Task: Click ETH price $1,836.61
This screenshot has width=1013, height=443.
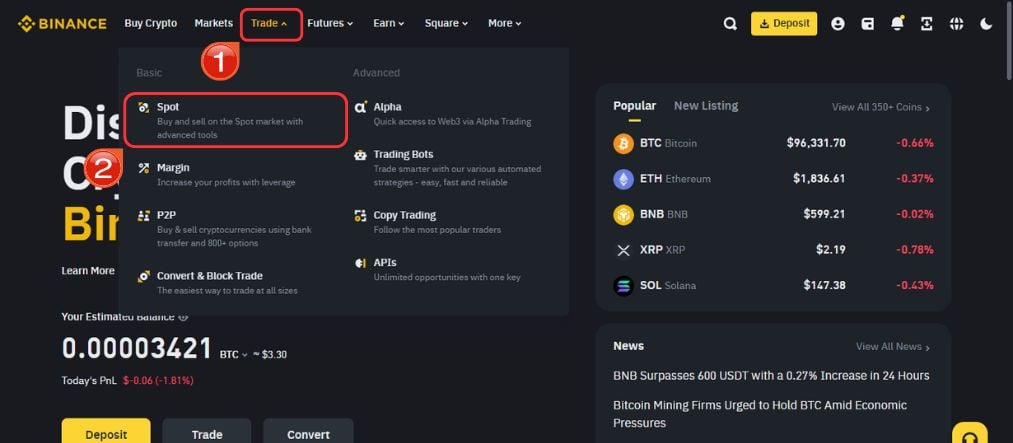Action: [x=819, y=179]
